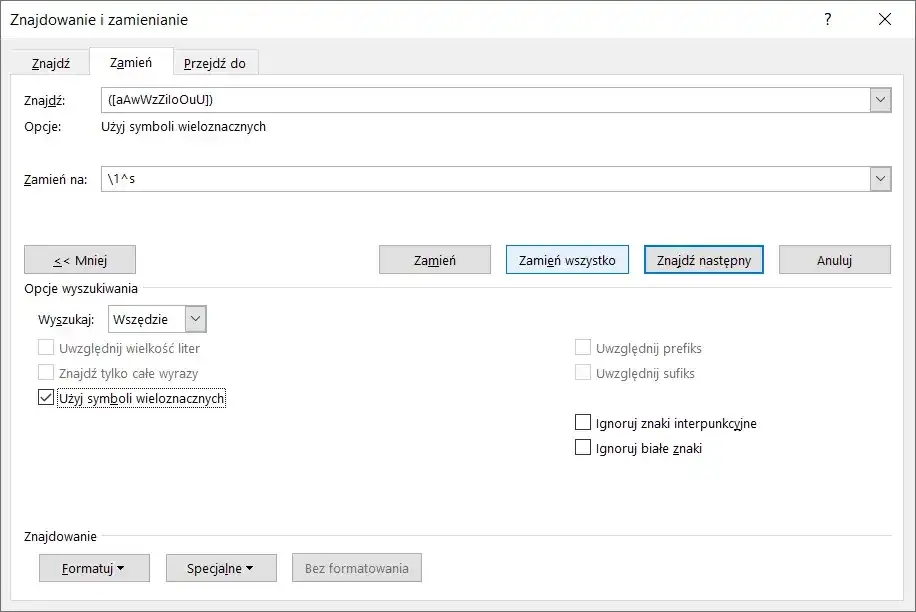
Task: Expand the Specjalne special characters menu
Action: 221,568
